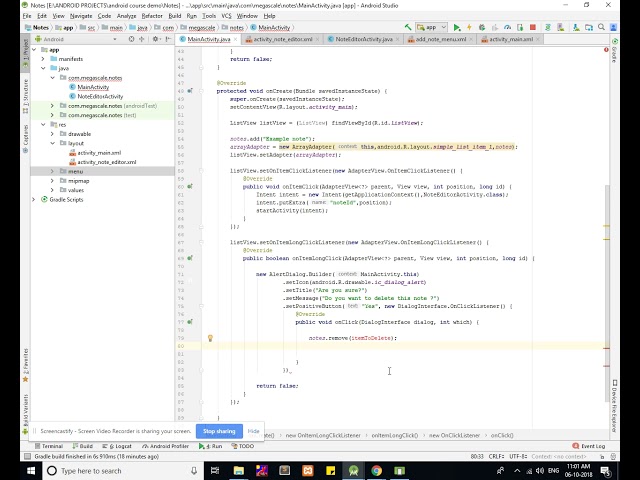Screen dimensions: 640x480
Task: Open the Terminal tool window
Action: 49,446
